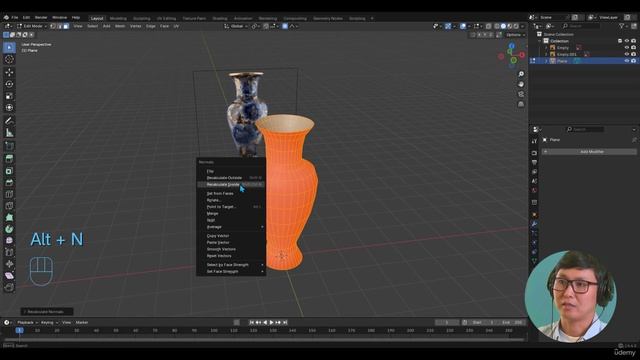The image size is (640, 360).
Task: Collapse the Collection in outliner
Action: click(540, 41)
